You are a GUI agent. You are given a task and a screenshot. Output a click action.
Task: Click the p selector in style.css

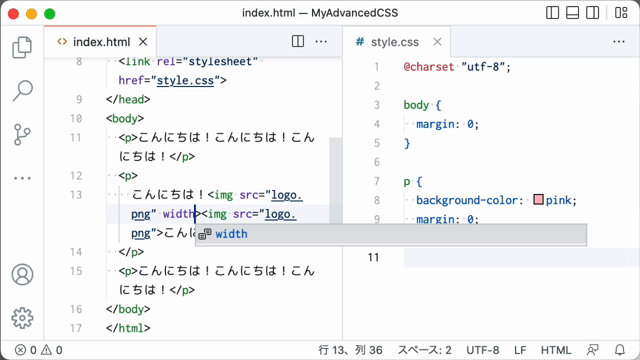point(407,181)
